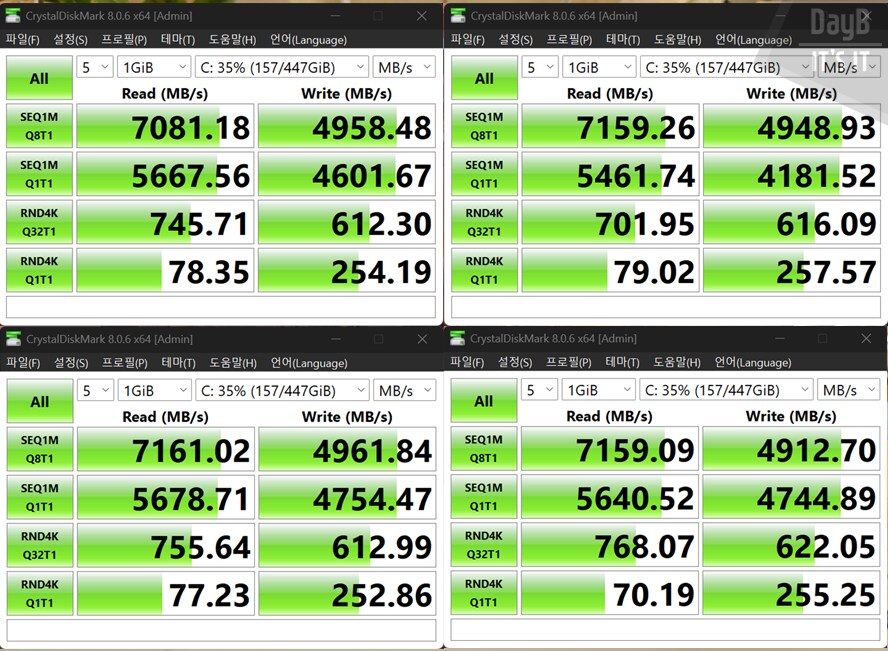888x651 pixels.
Task: Open the 1GiB test size dropdown
Action: pos(154,66)
